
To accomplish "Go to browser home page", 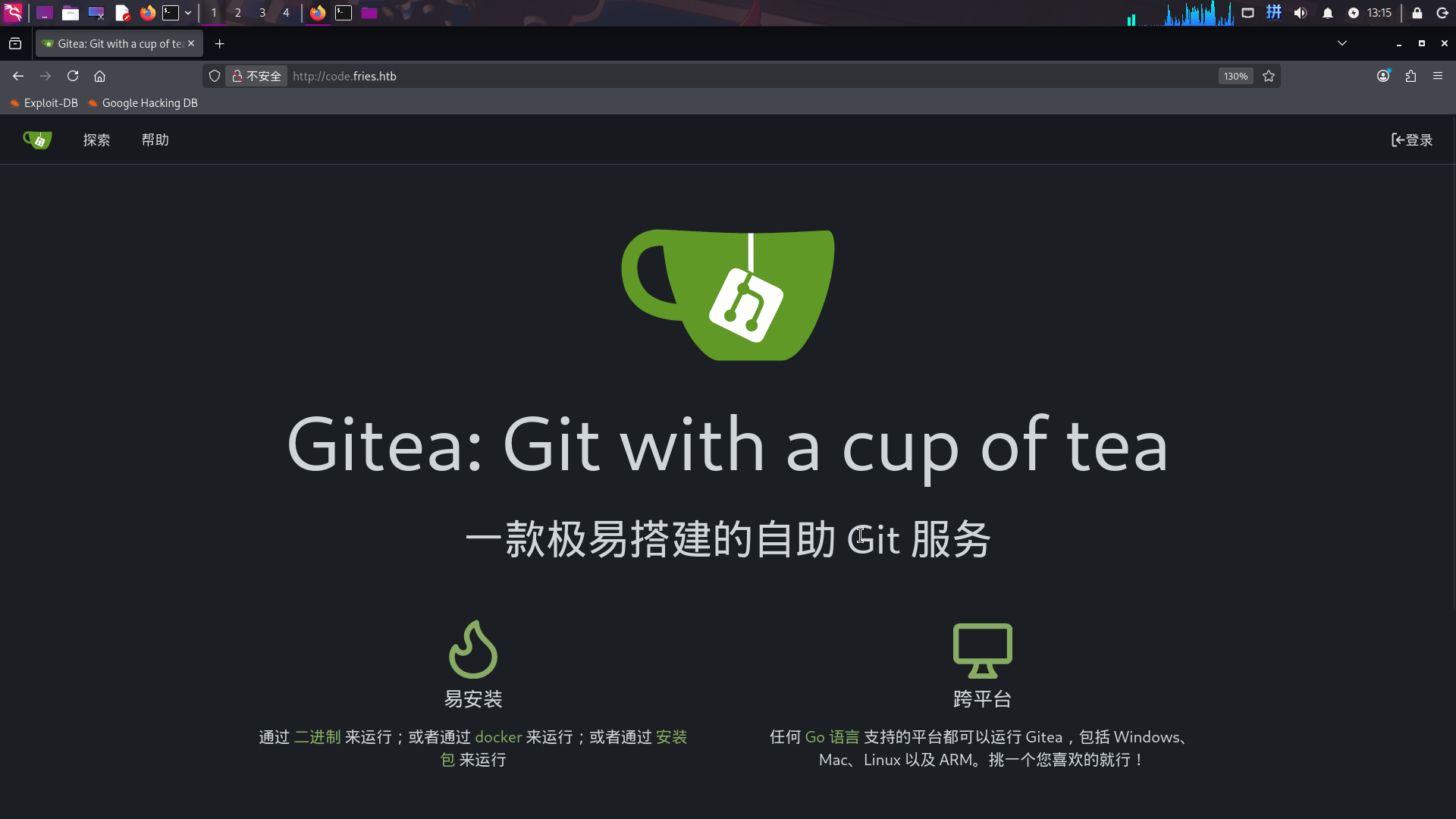I will coord(99,76).
